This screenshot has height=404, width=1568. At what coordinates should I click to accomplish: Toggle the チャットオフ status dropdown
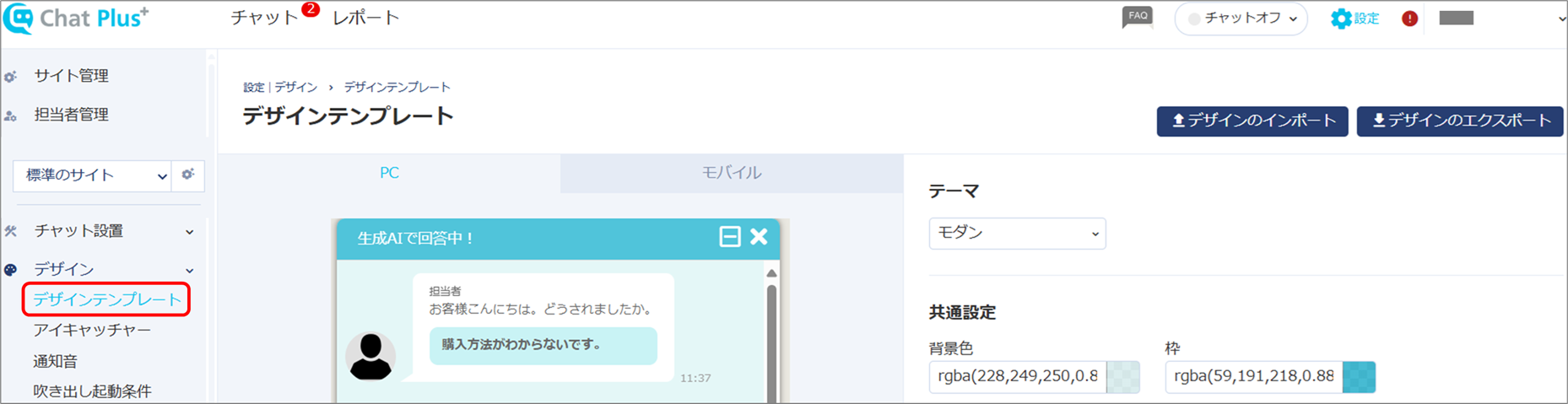tap(1241, 19)
